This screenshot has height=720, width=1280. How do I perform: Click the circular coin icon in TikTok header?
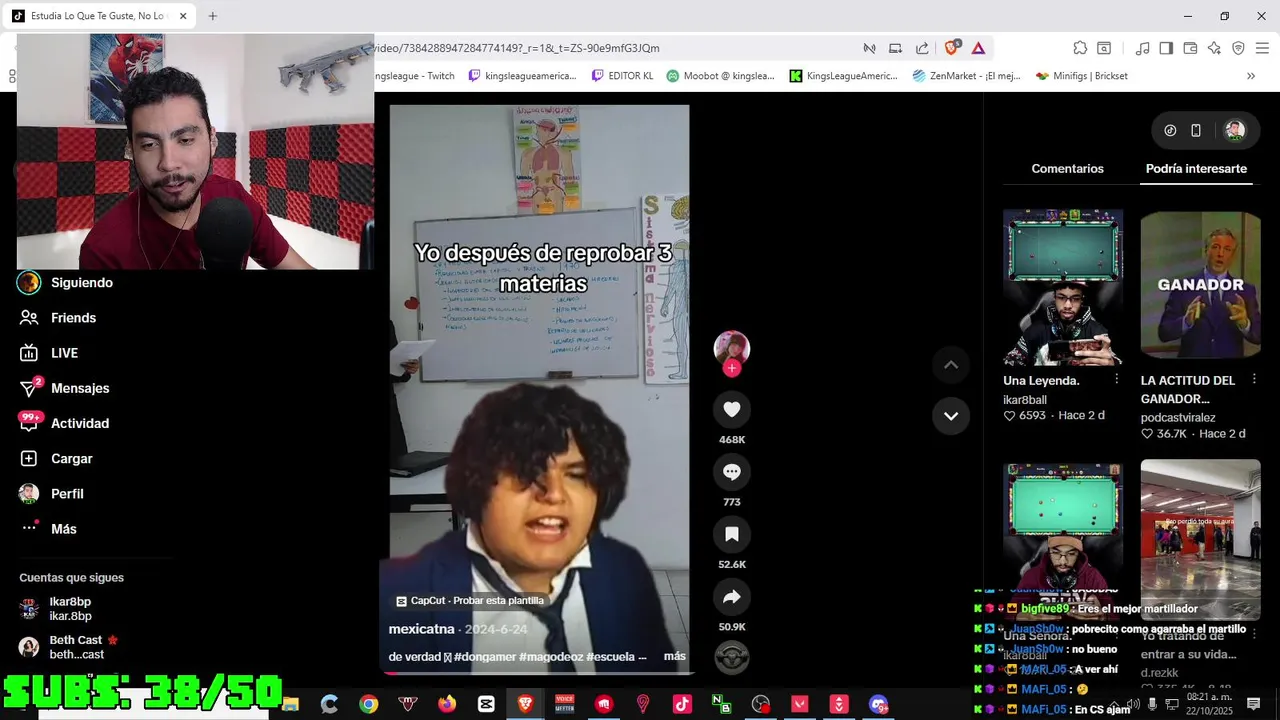click(x=1170, y=130)
